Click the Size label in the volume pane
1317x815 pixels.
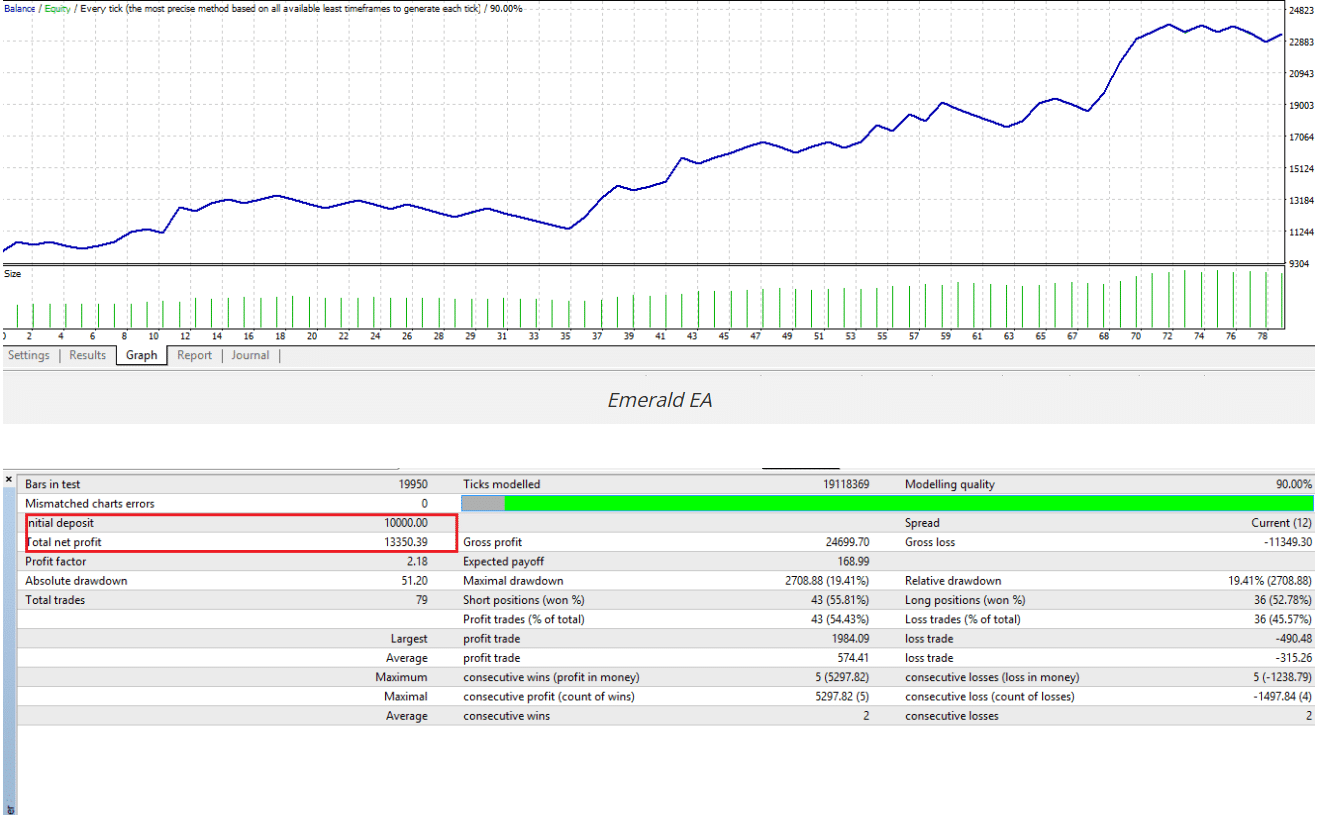coord(13,273)
